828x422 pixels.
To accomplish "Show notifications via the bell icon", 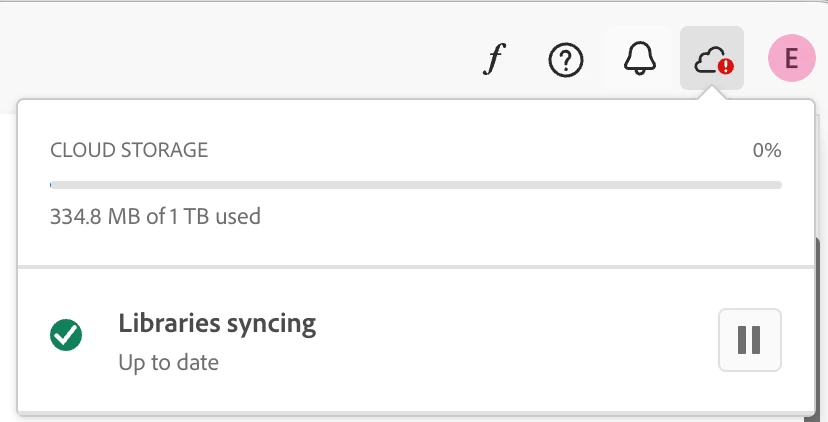I will coord(639,60).
